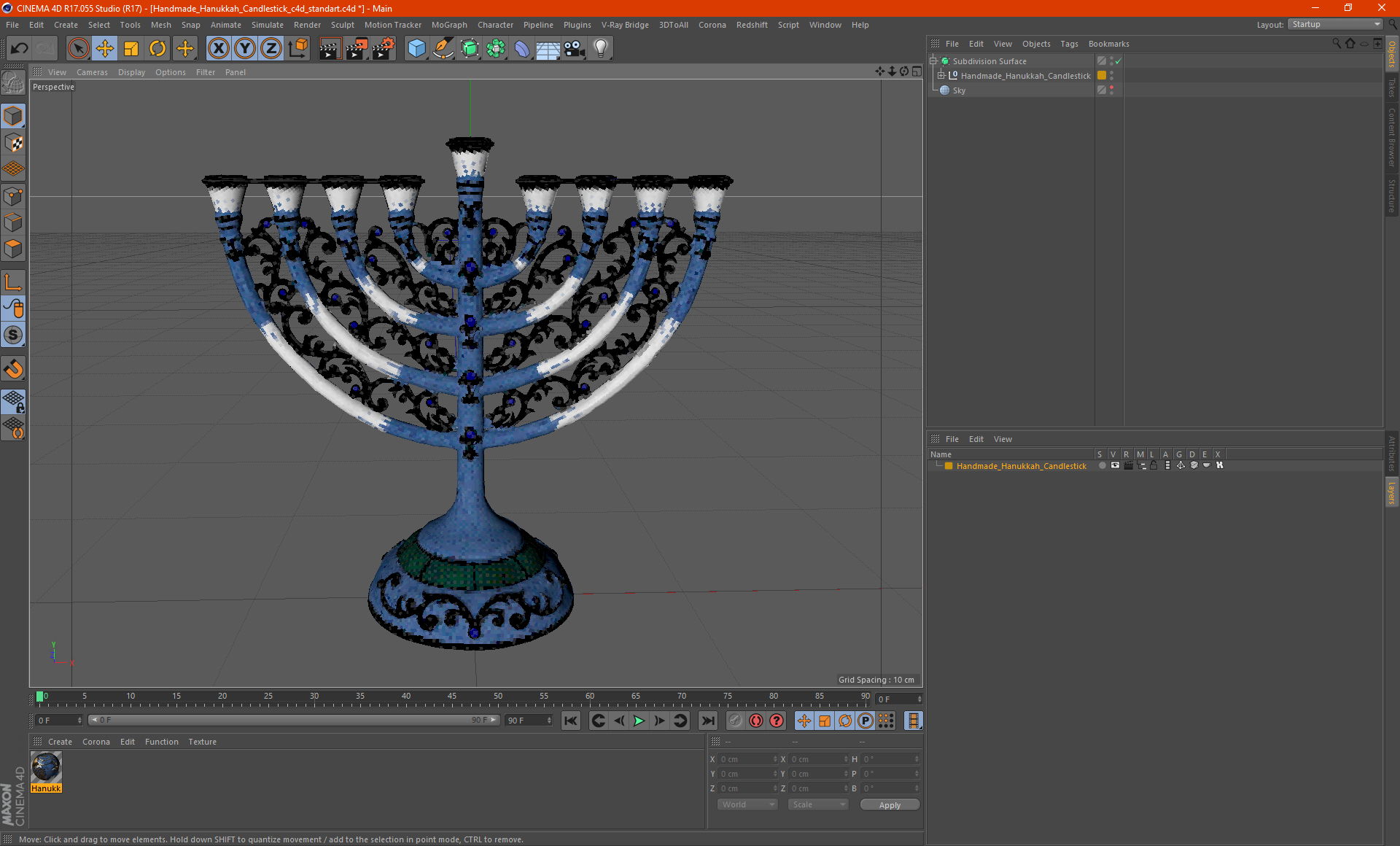
Task: Open the Objects manager Tags menu
Action: point(1069,44)
